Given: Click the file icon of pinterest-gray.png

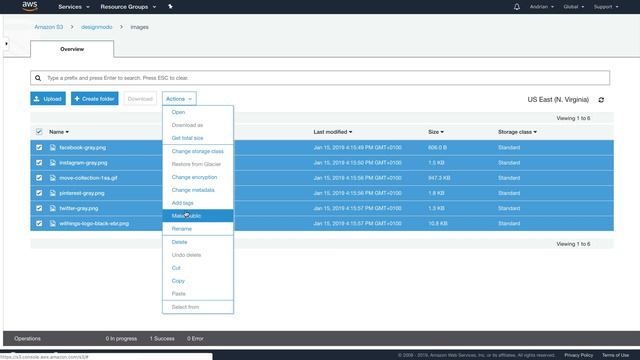Looking at the screenshot, I should 53,193.
